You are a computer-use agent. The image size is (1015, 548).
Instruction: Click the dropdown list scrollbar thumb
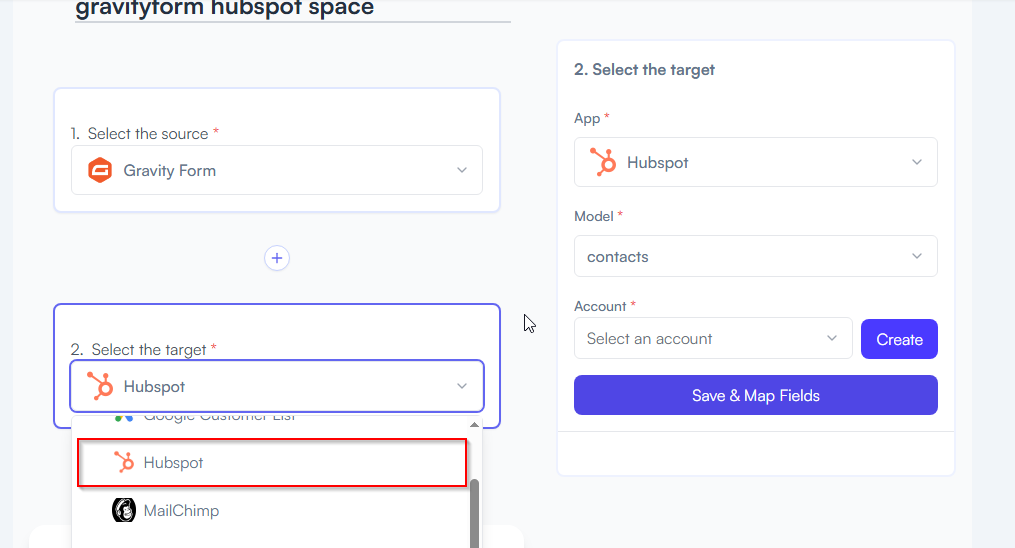click(474, 514)
